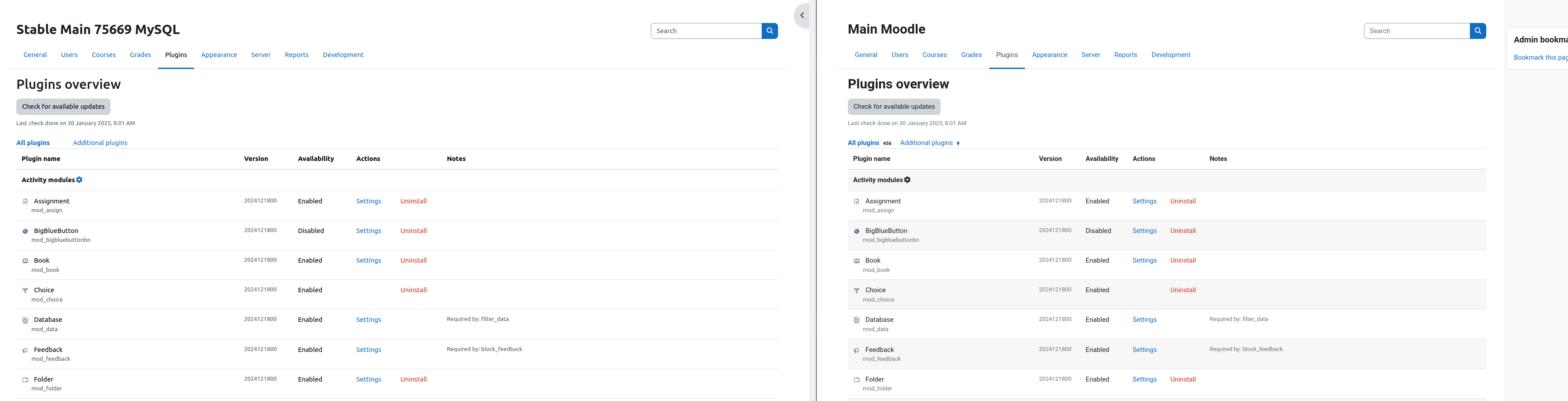The height and width of the screenshot is (401, 1568).
Task: Click BigBlueButton module icon in left page
Action: [x=25, y=232]
